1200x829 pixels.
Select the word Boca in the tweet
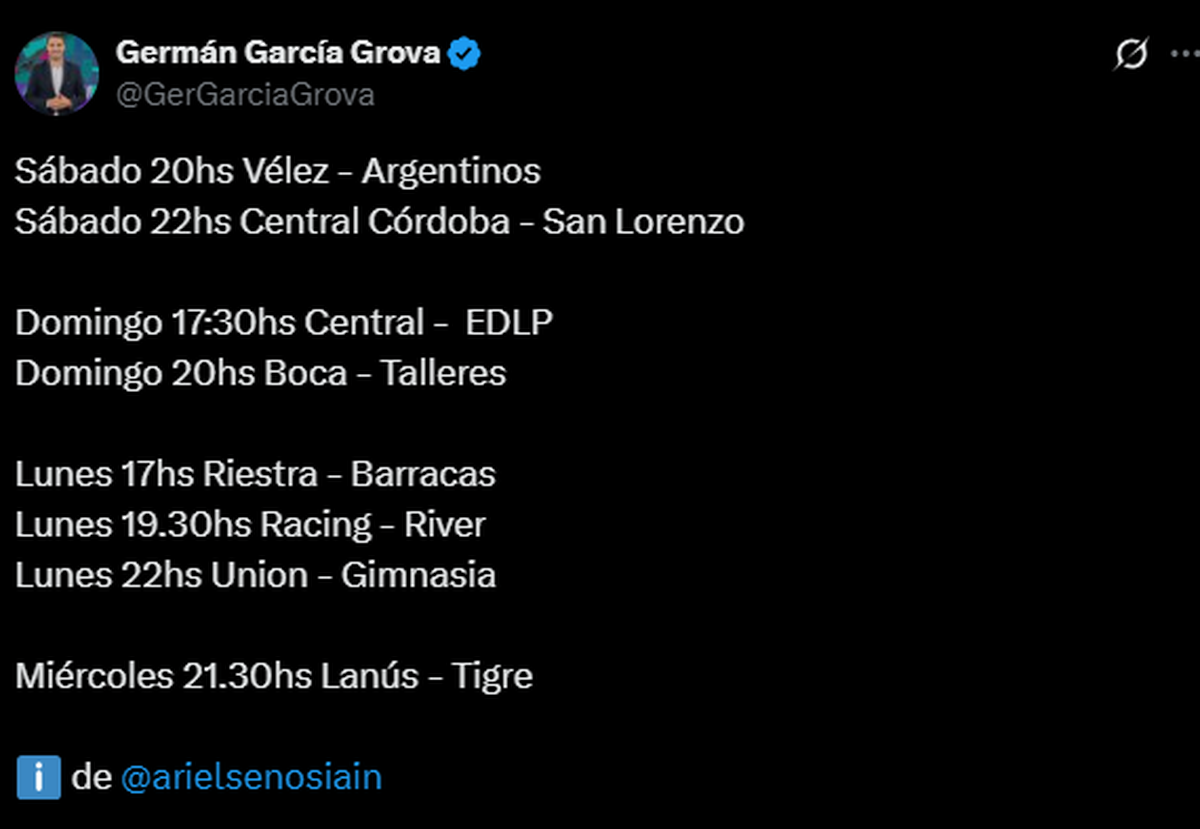(304, 373)
